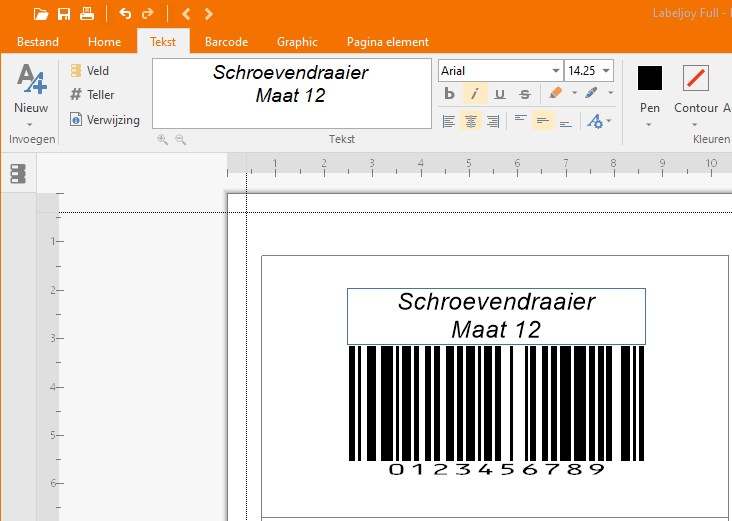Screen dimensions: 732x521
Task: Expand the Pen color dropdown arrow
Action: pyautogui.click(x=649, y=125)
